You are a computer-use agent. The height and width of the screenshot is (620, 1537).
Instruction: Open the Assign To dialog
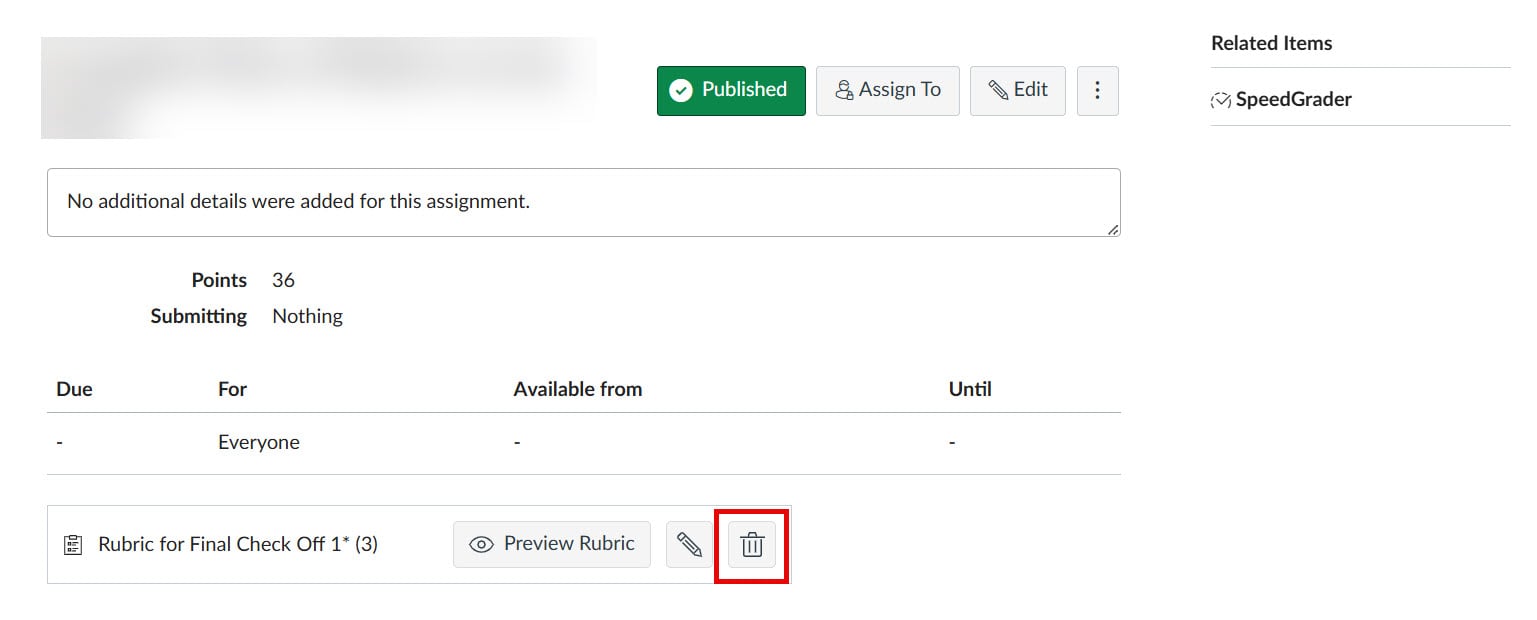point(888,90)
